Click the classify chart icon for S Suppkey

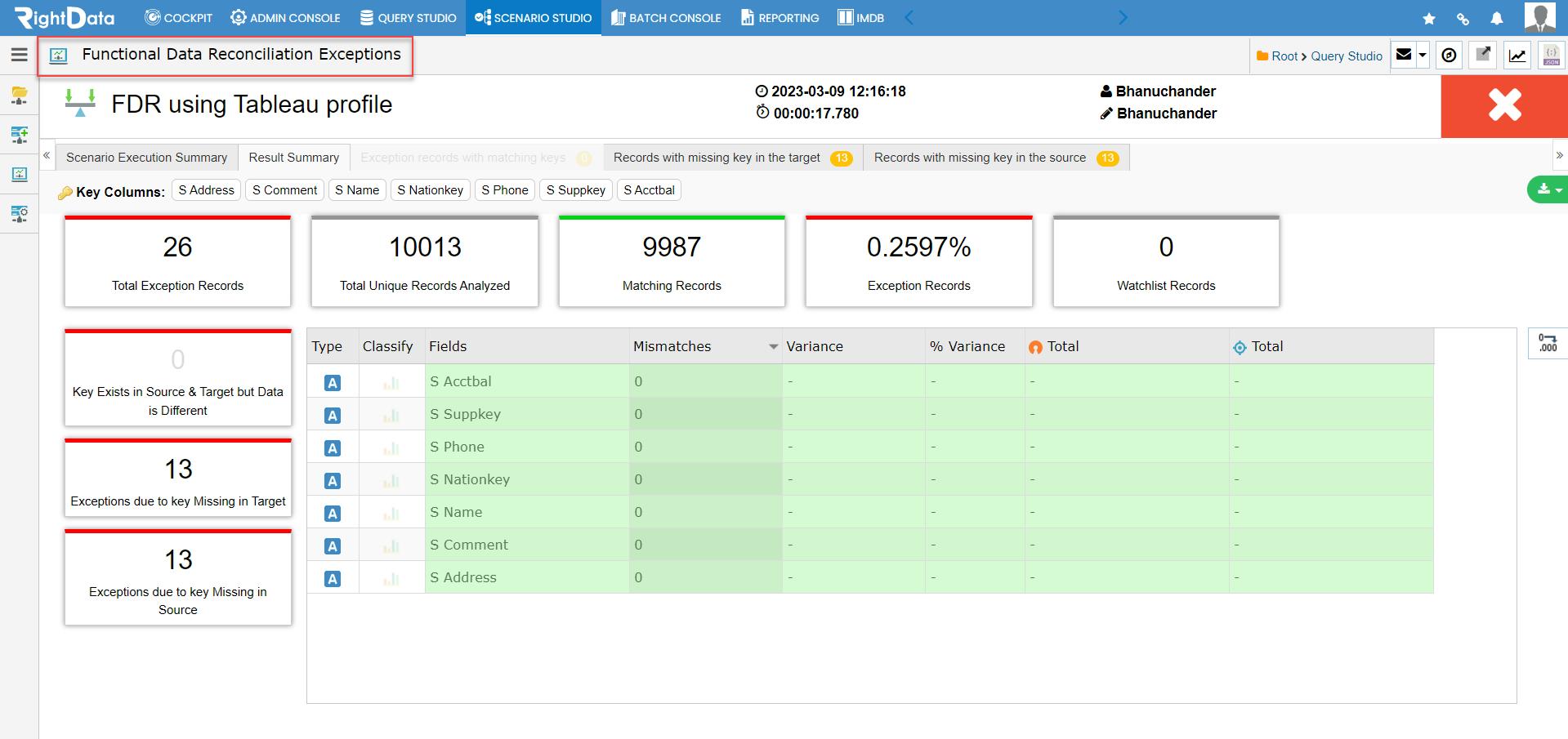coord(391,415)
